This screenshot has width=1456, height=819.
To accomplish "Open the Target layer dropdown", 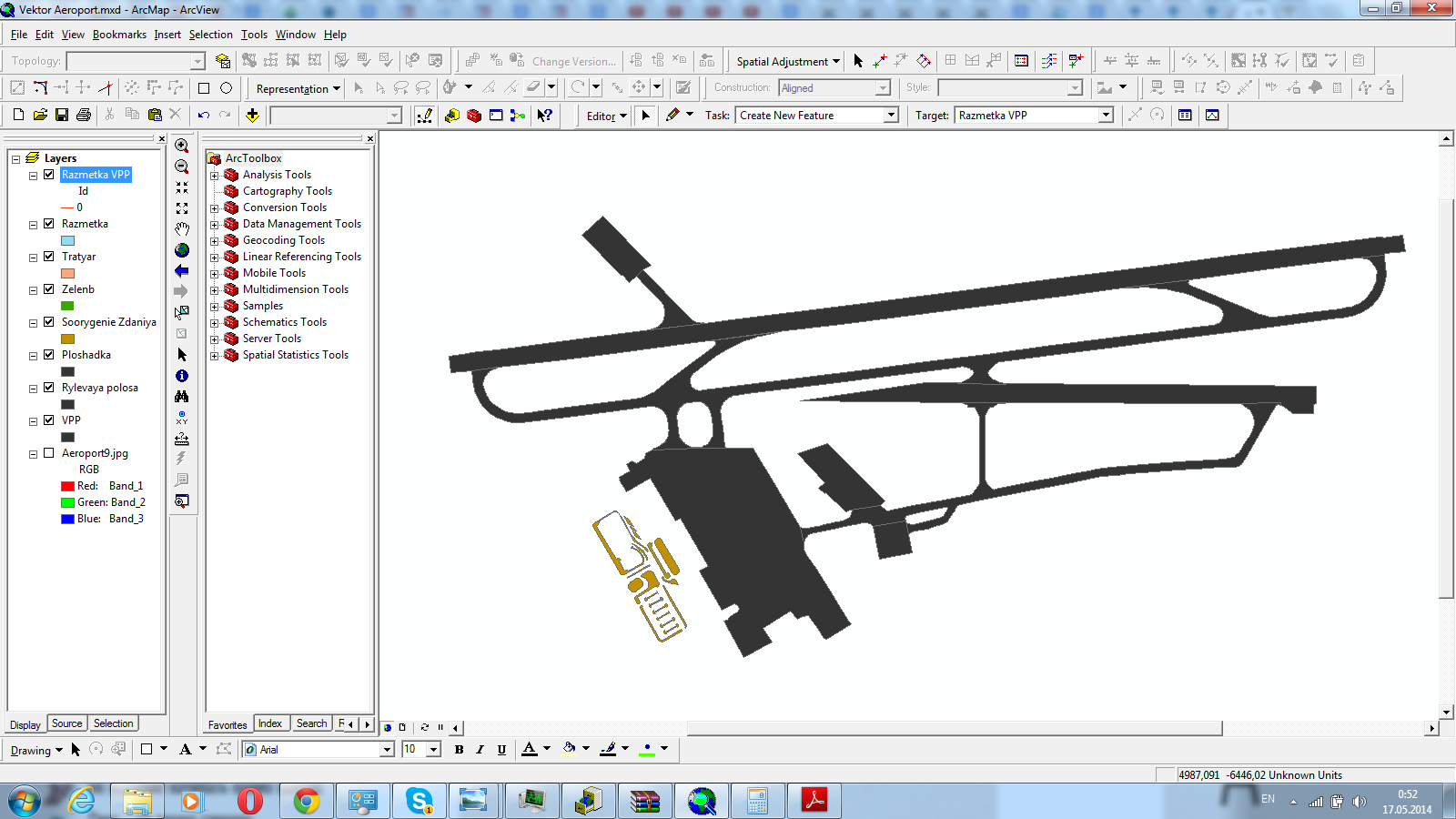I will pos(1106,116).
